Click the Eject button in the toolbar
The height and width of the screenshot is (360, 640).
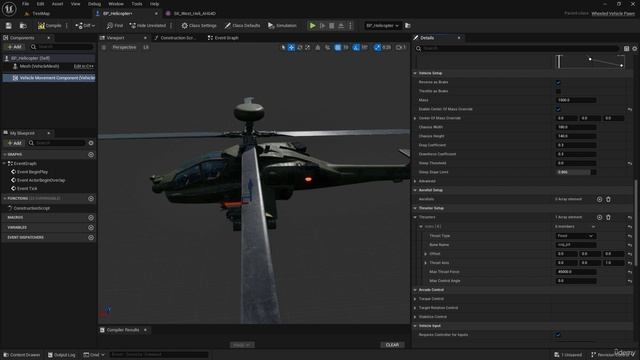click(341, 26)
